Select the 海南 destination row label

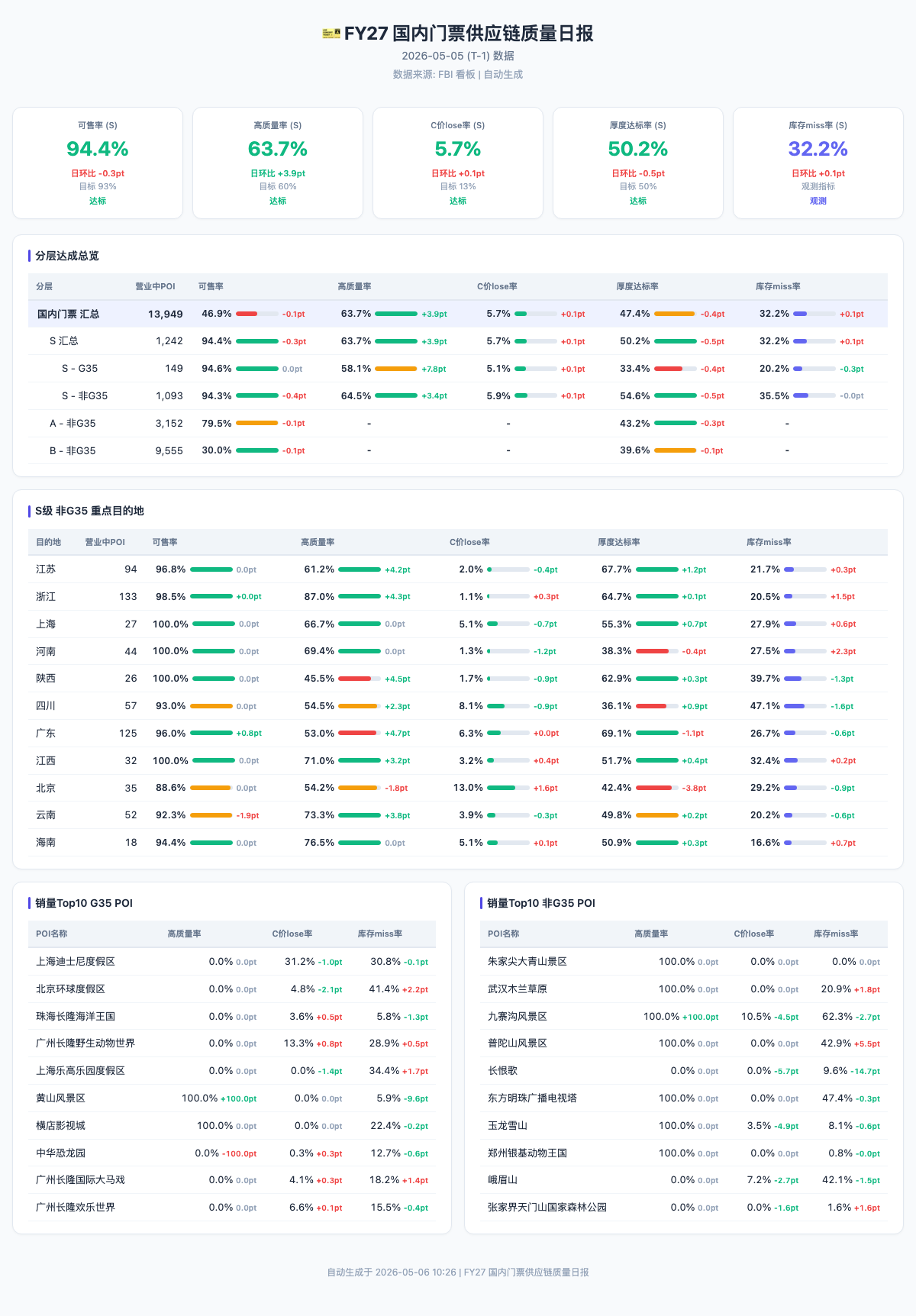point(46,843)
